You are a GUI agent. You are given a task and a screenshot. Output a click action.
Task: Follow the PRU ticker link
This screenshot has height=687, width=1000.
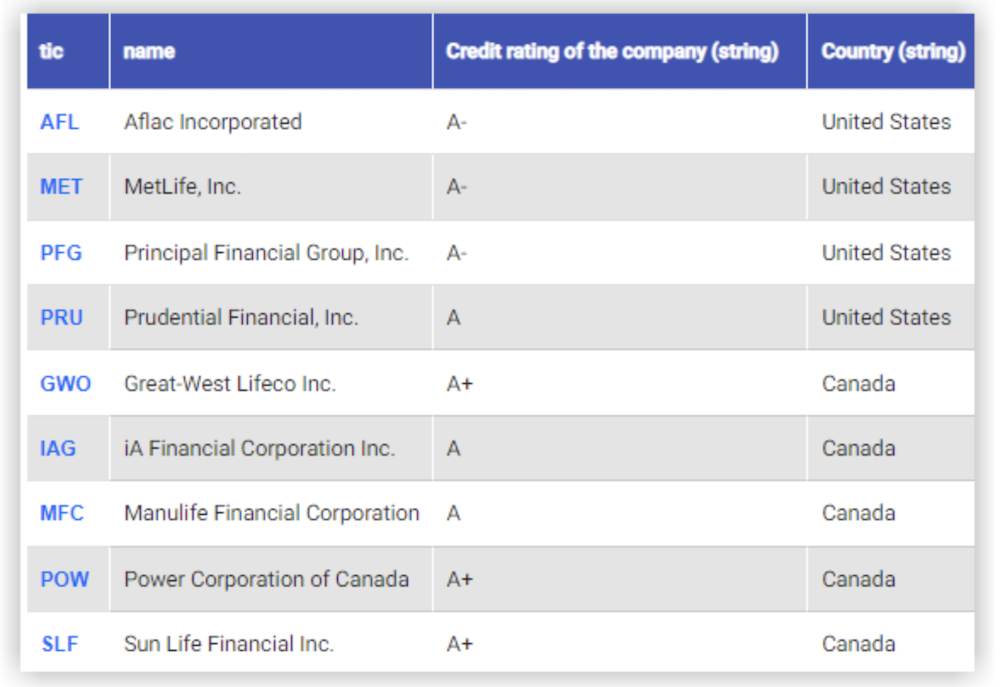click(x=61, y=318)
